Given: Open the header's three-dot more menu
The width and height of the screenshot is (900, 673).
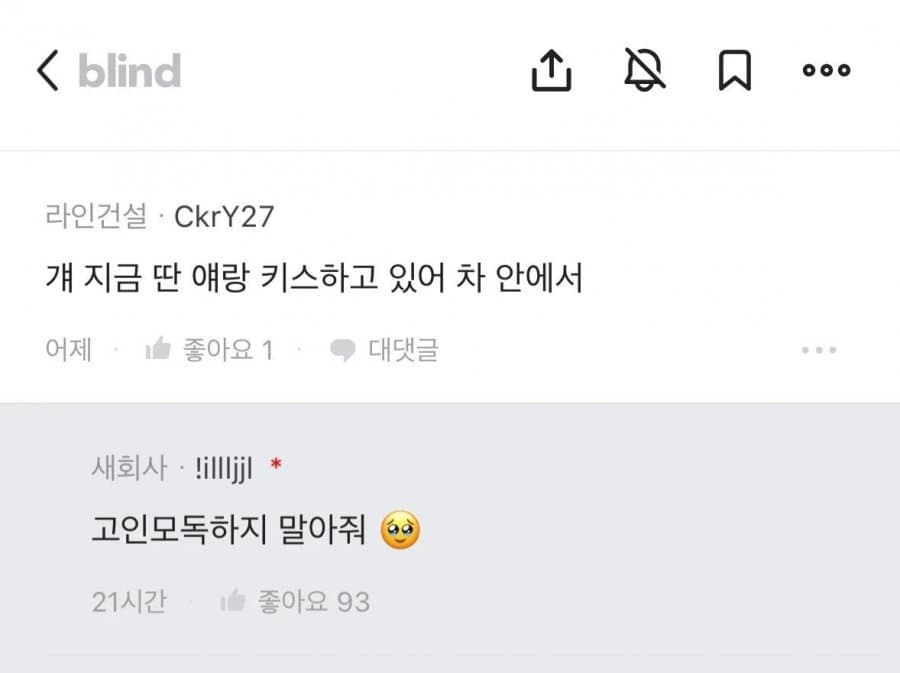Looking at the screenshot, I should pos(826,71).
